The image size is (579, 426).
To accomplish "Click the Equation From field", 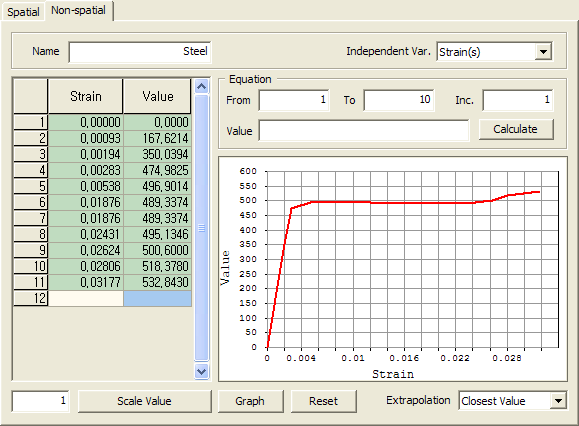I will (x=294, y=100).
